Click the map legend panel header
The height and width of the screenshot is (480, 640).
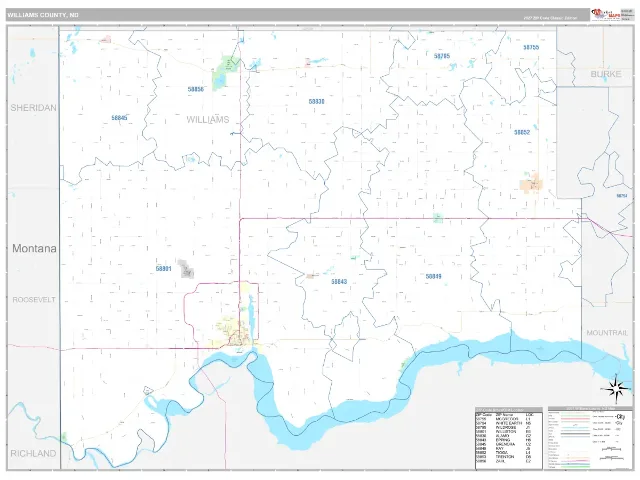[x=590, y=409]
